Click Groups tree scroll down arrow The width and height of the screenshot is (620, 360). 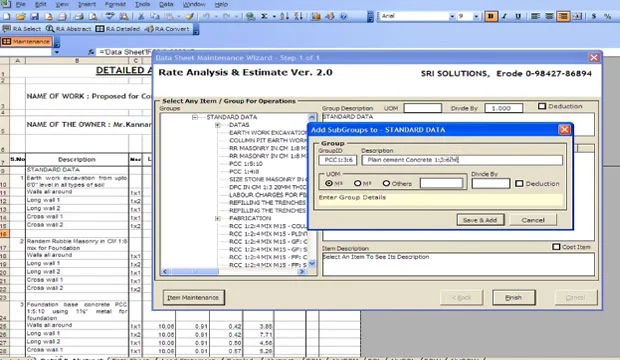click(312, 263)
